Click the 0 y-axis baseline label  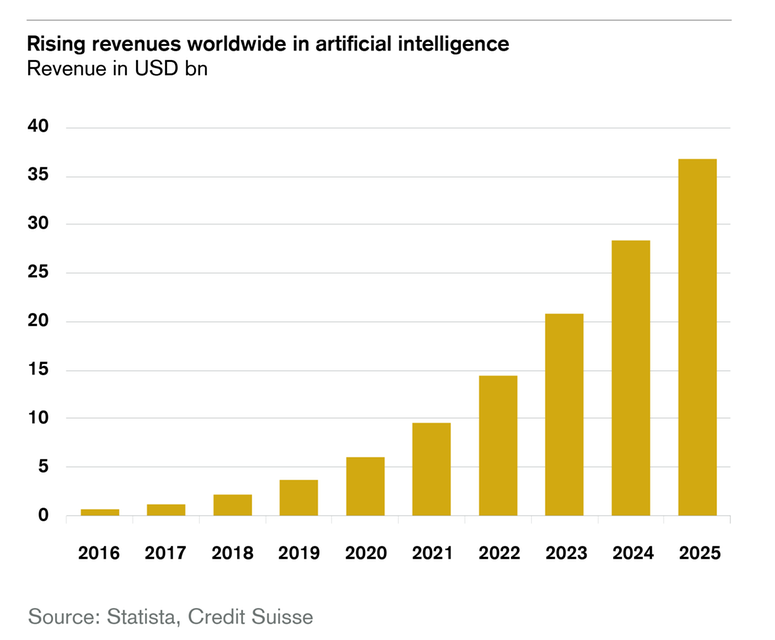click(x=43, y=515)
